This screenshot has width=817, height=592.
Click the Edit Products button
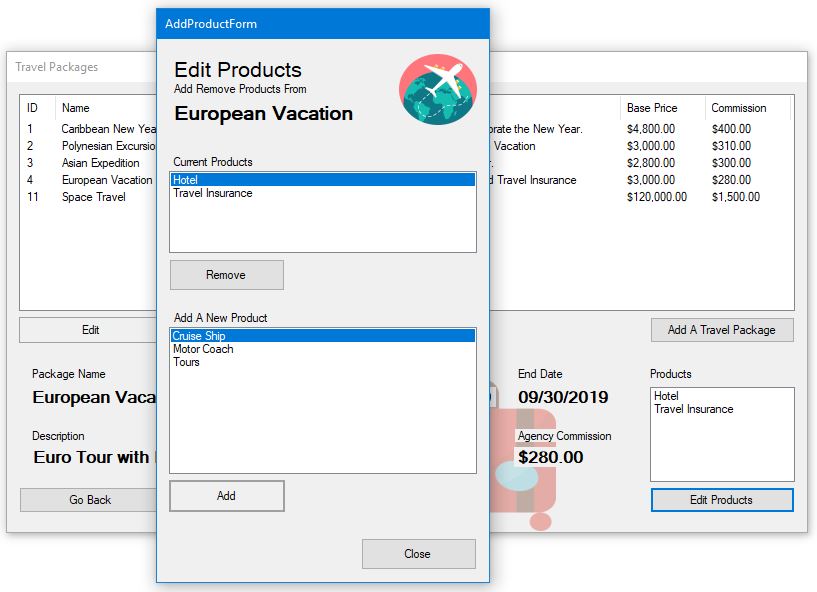(x=721, y=500)
